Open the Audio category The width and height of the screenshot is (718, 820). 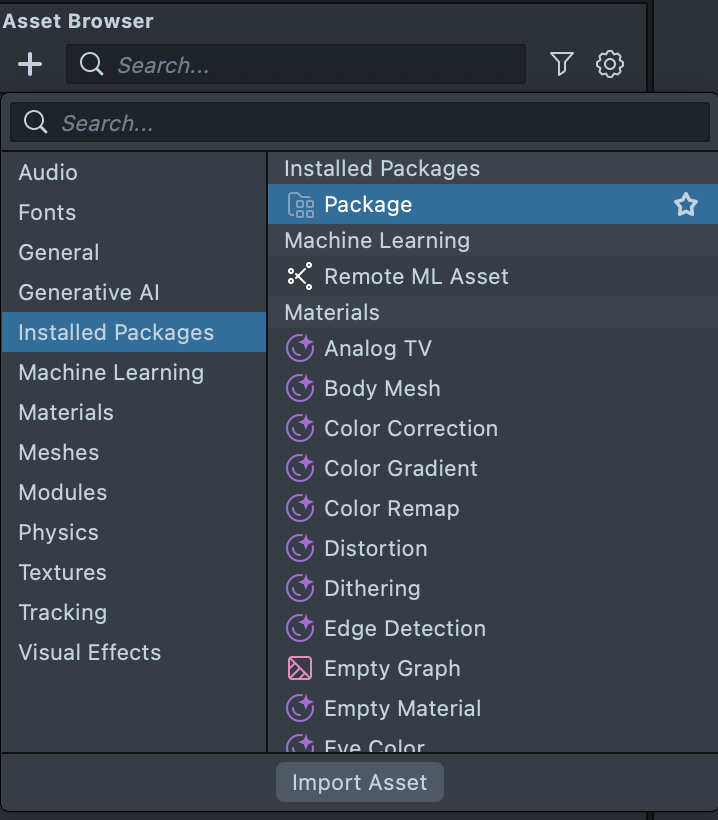point(48,173)
